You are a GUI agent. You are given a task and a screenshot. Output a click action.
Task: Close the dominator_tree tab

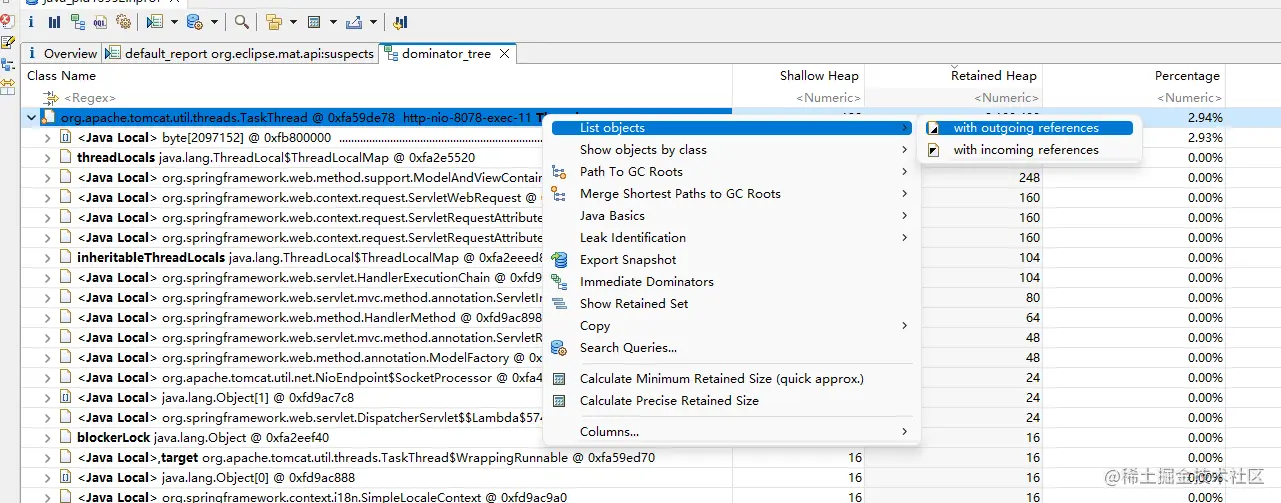(x=505, y=54)
